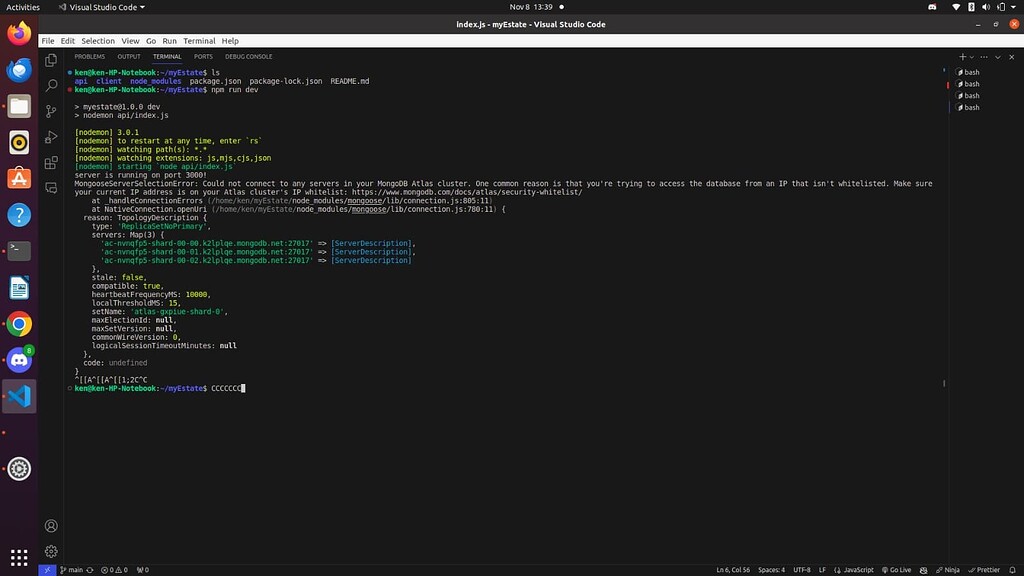Click the Copilot icon in status bar
1024x576 pixels.
[923, 570]
